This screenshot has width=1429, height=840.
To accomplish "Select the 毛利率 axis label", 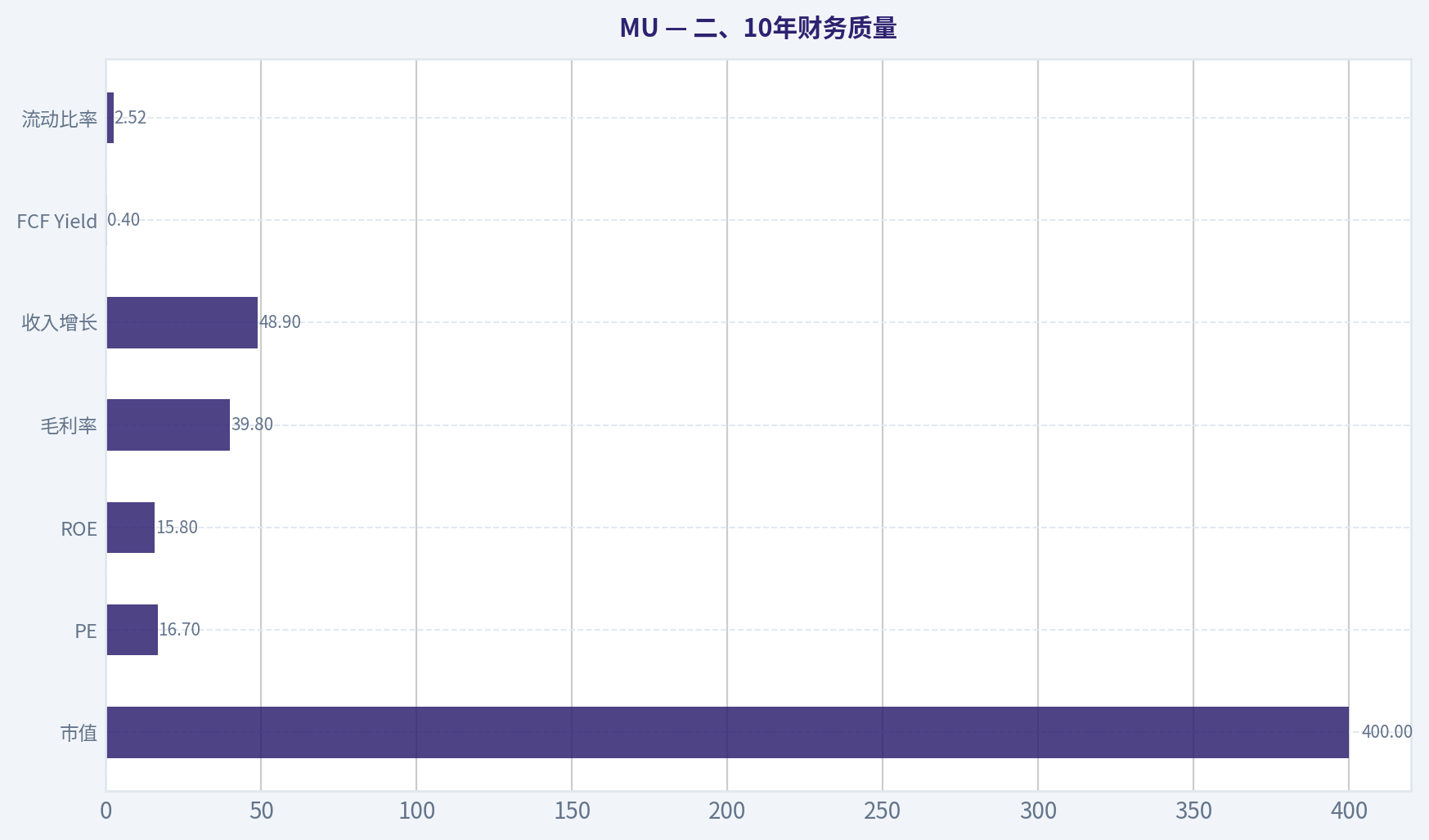I will [x=69, y=425].
